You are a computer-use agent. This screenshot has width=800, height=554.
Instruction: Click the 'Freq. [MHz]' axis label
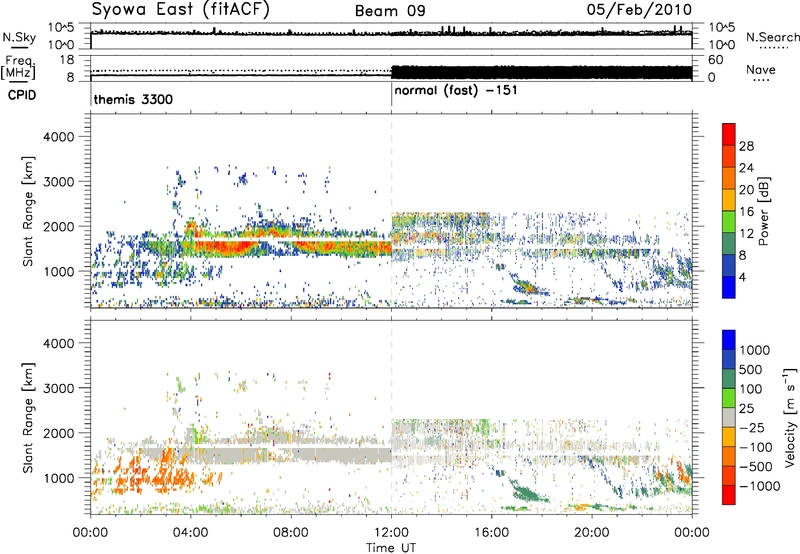pos(18,67)
